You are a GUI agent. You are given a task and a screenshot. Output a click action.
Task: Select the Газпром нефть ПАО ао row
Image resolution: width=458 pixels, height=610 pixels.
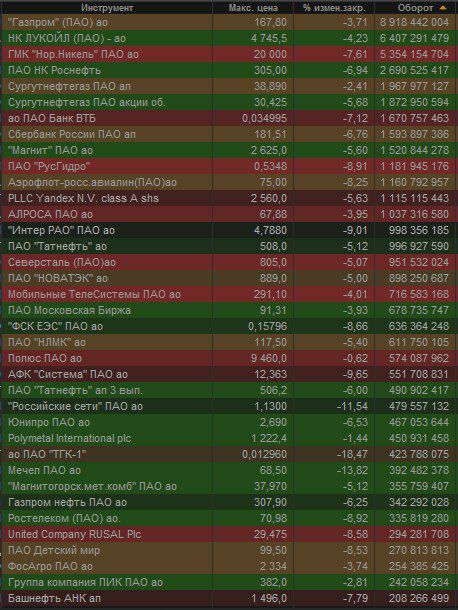click(229, 502)
